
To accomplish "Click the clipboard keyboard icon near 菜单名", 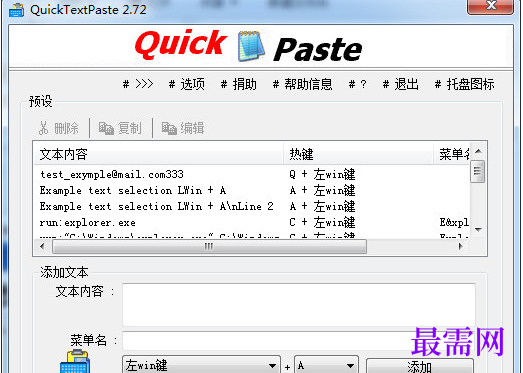I will [x=75, y=361].
